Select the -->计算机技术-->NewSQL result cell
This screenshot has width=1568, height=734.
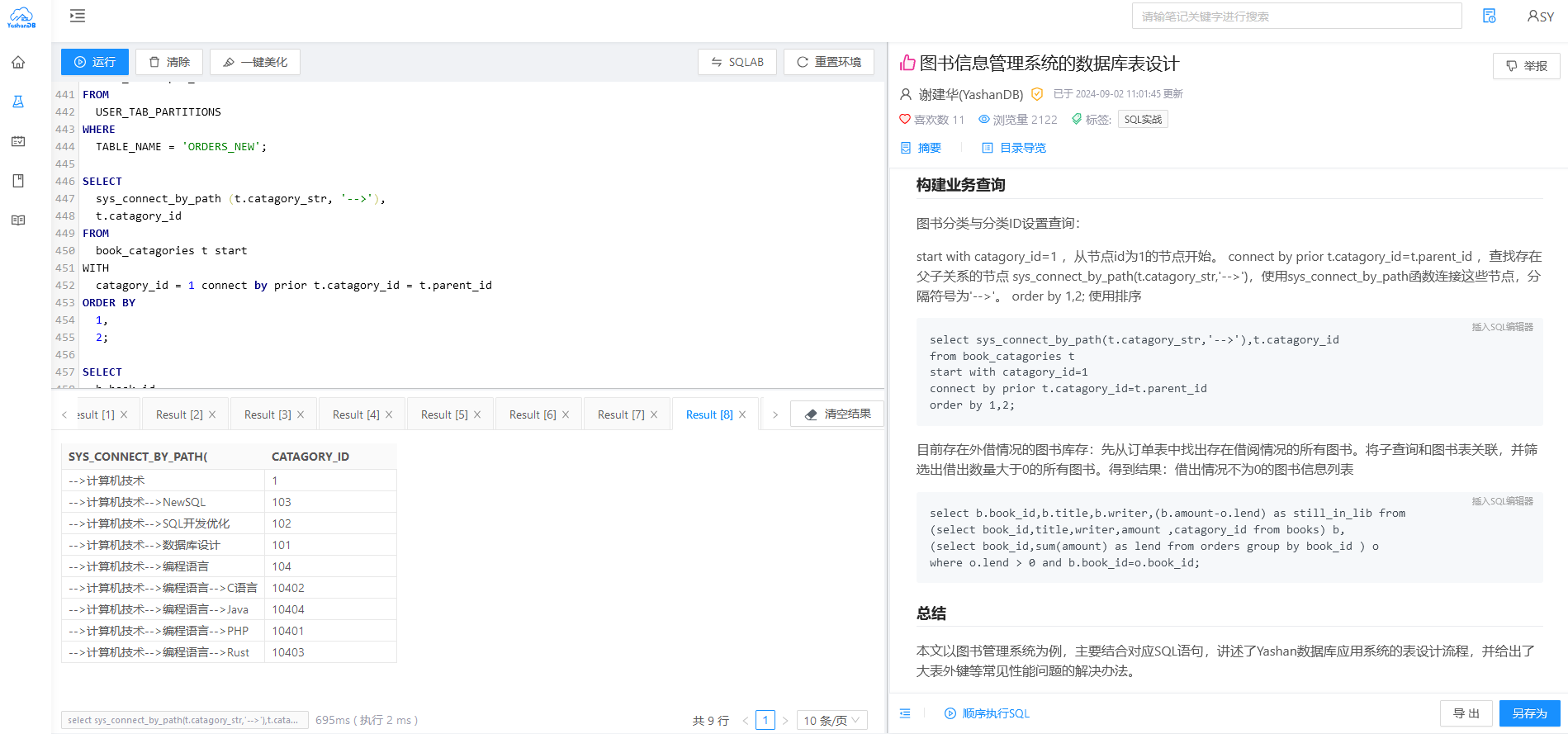(163, 502)
